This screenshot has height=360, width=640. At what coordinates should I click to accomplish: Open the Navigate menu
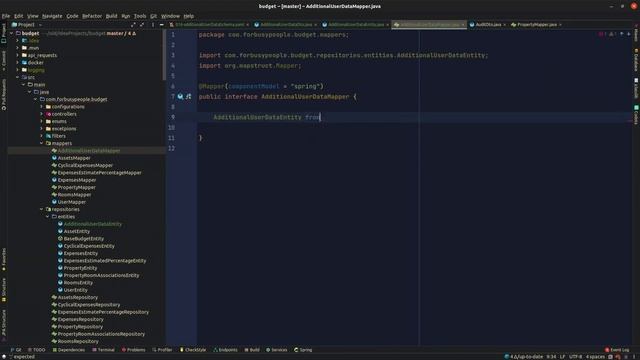52,16
